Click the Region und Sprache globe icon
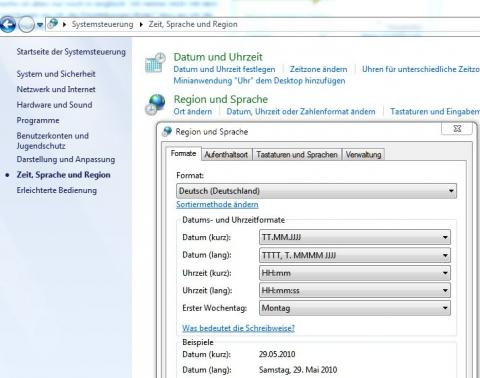 [x=155, y=104]
